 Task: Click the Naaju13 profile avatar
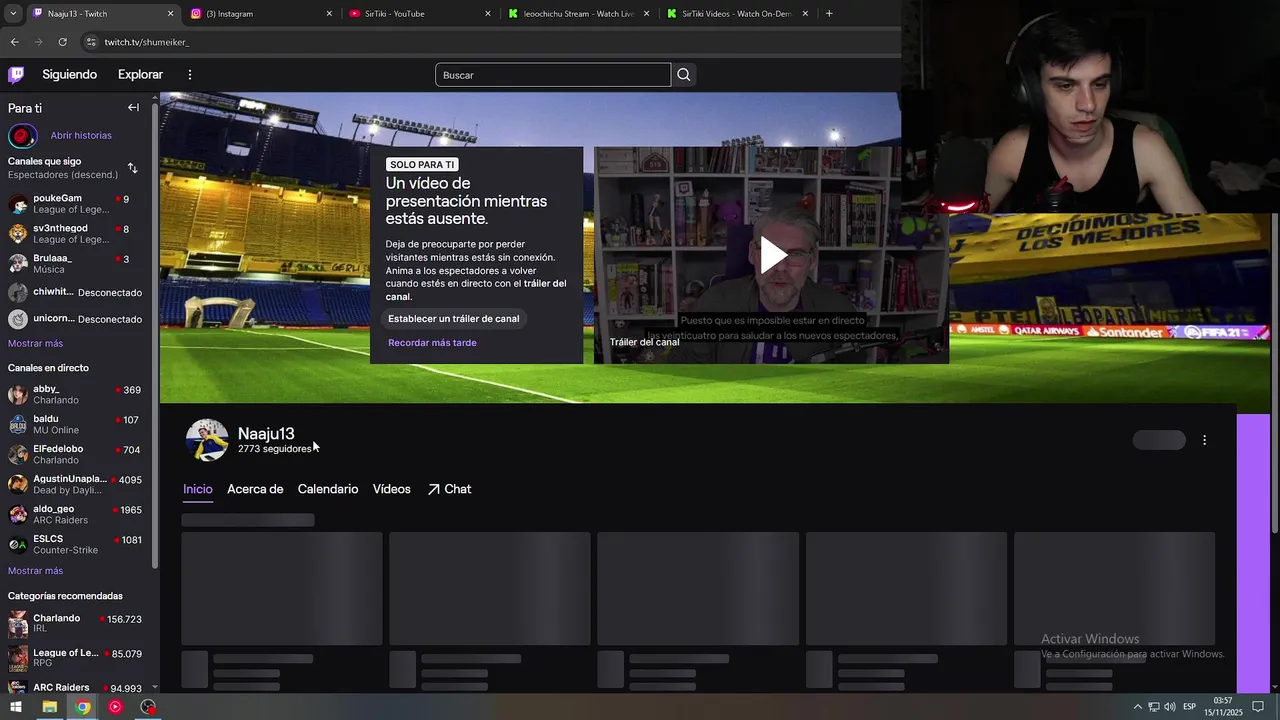(x=207, y=440)
